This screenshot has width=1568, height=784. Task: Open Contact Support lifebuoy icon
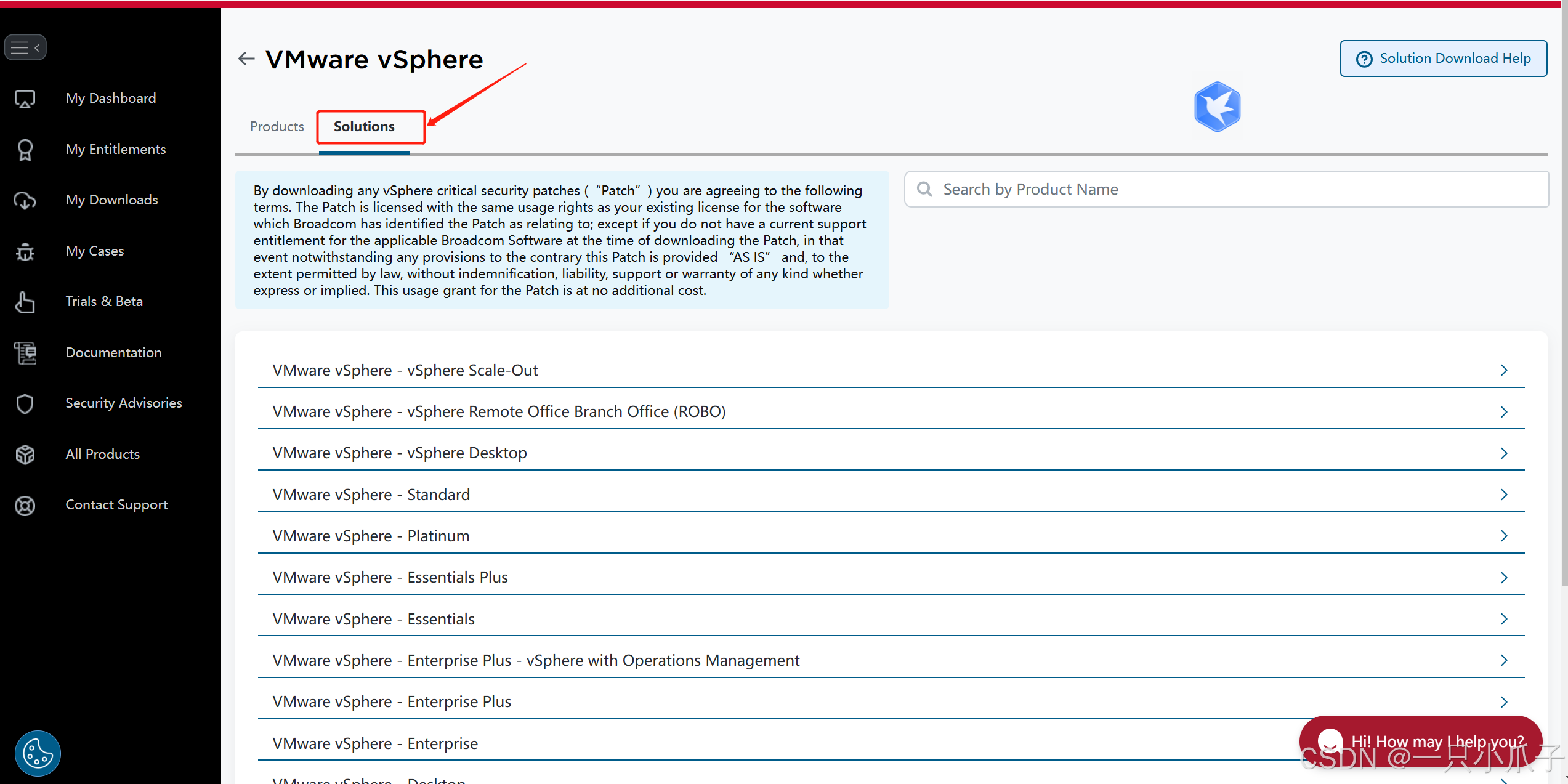(25, 505)
